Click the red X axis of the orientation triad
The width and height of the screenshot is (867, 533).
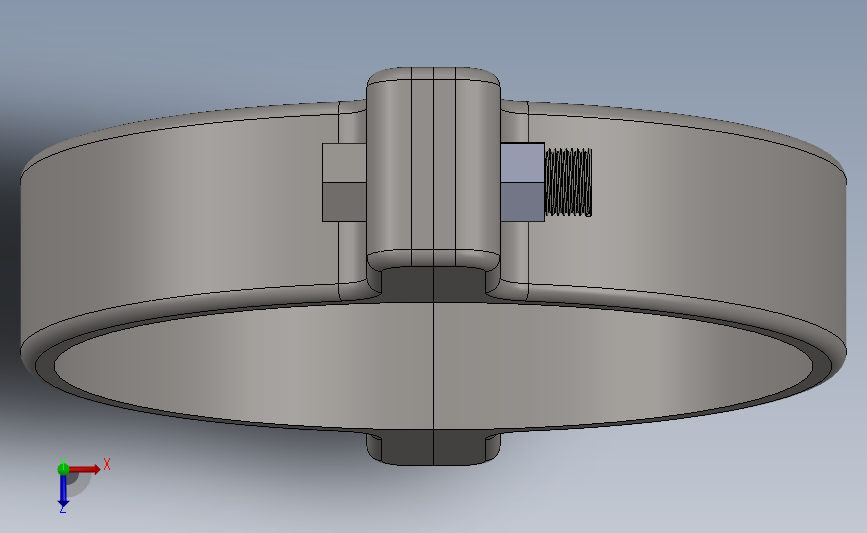[x=85, y=469]
